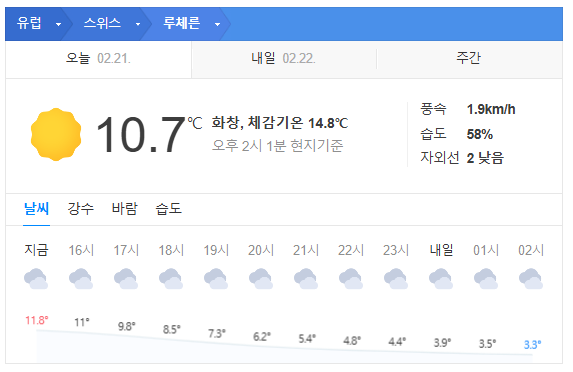The height and width of the screenshot is (372, 573).
Task: Open the 유럽 continent dropdown
Action: tap(38, 24)
